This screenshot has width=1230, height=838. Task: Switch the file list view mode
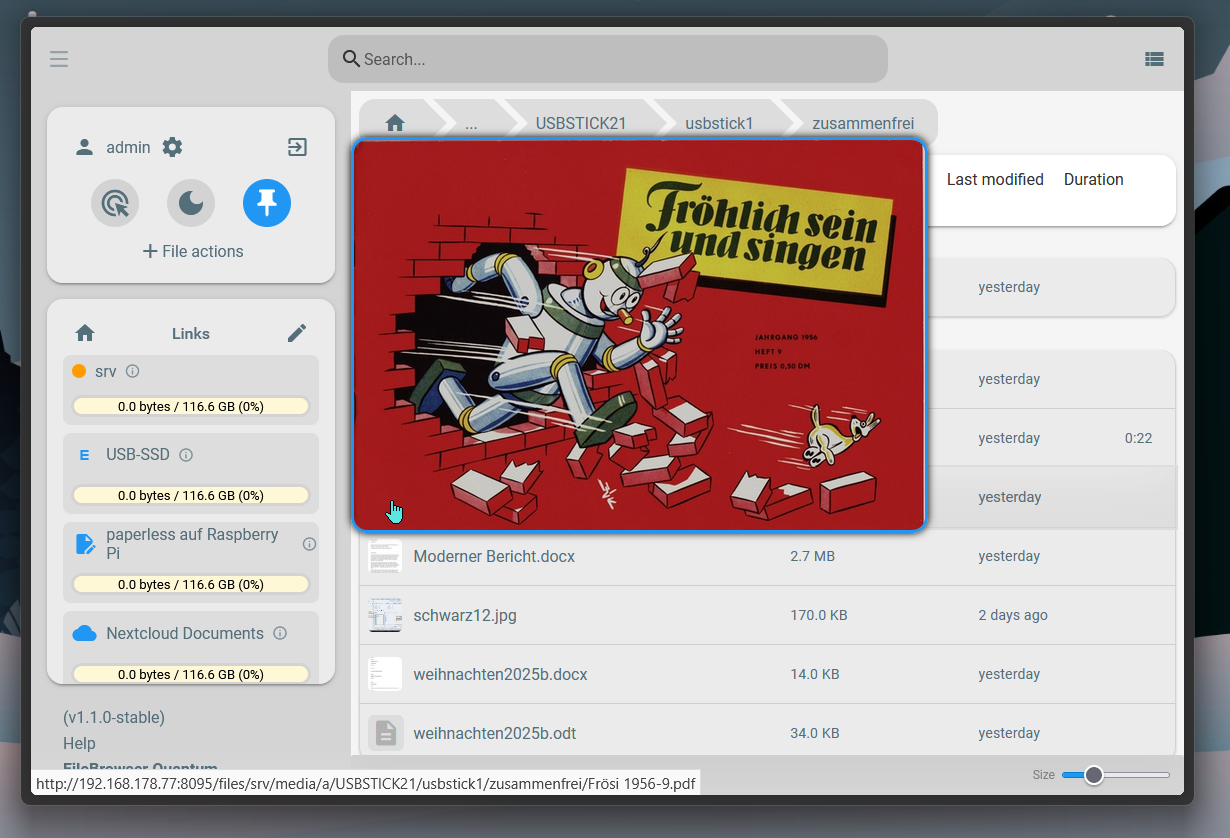click(x=1154, y=59)
